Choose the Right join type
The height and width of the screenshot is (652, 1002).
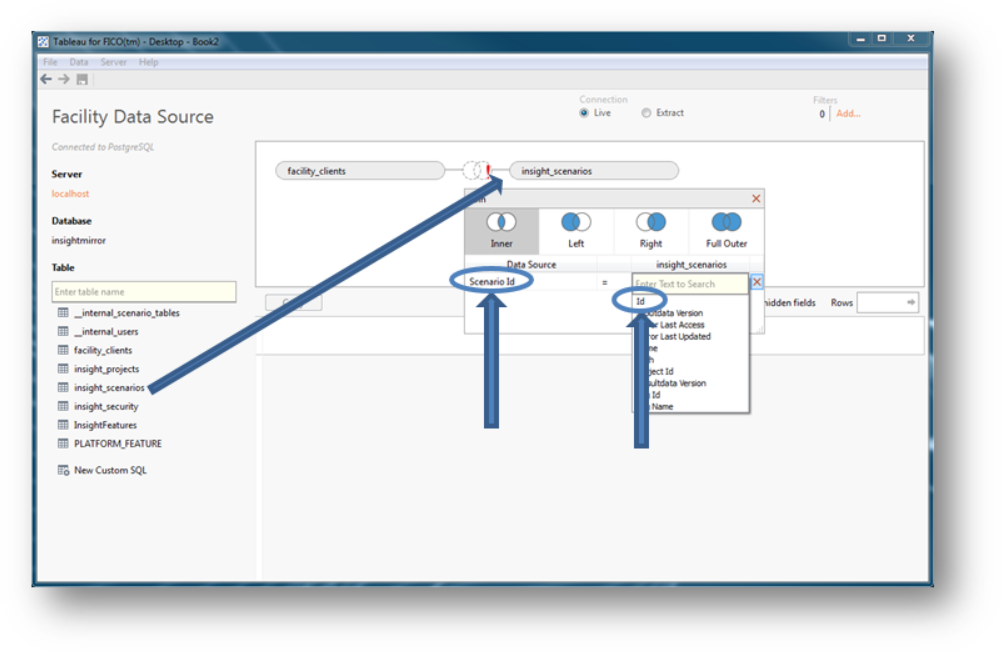651,230
